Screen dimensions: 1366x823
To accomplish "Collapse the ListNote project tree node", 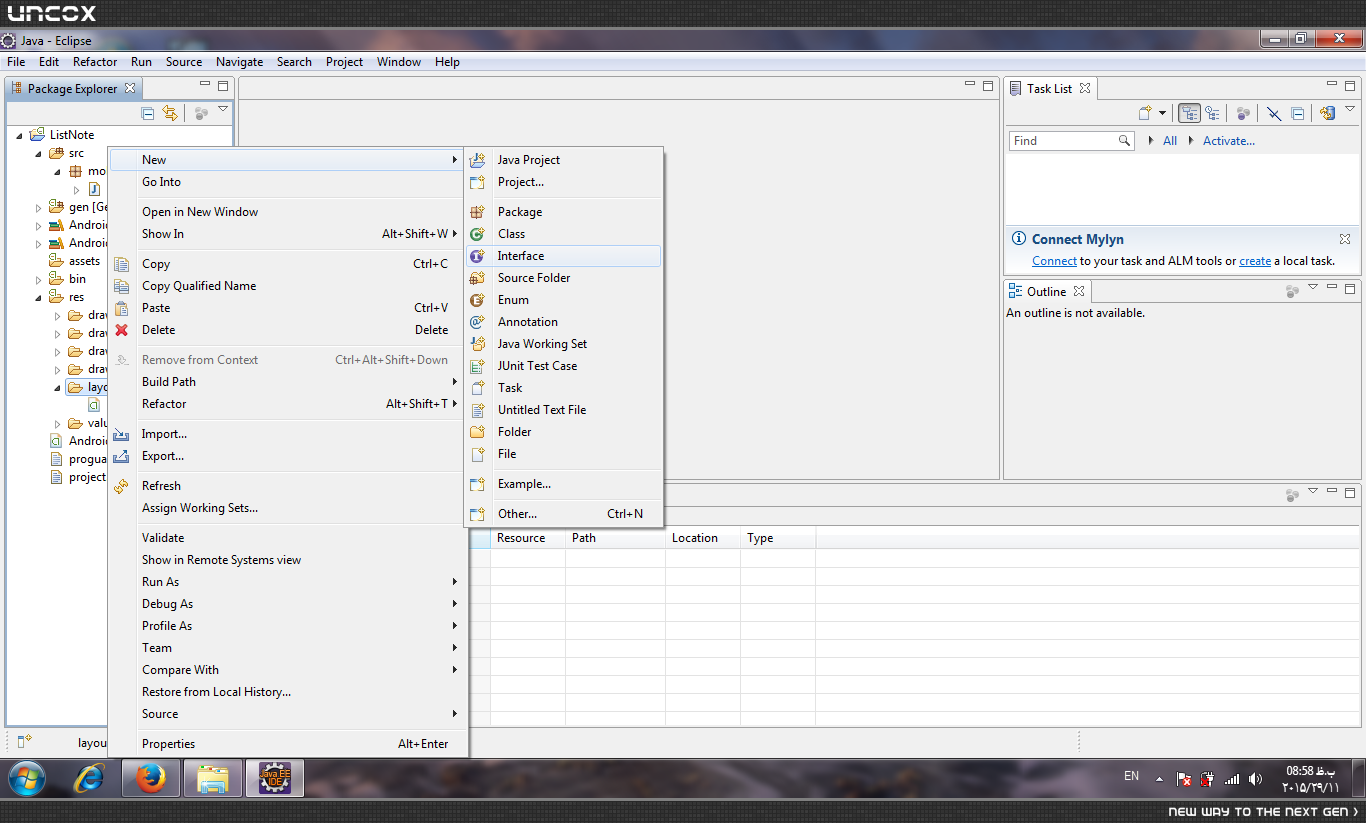I will [x=19, y=135].
